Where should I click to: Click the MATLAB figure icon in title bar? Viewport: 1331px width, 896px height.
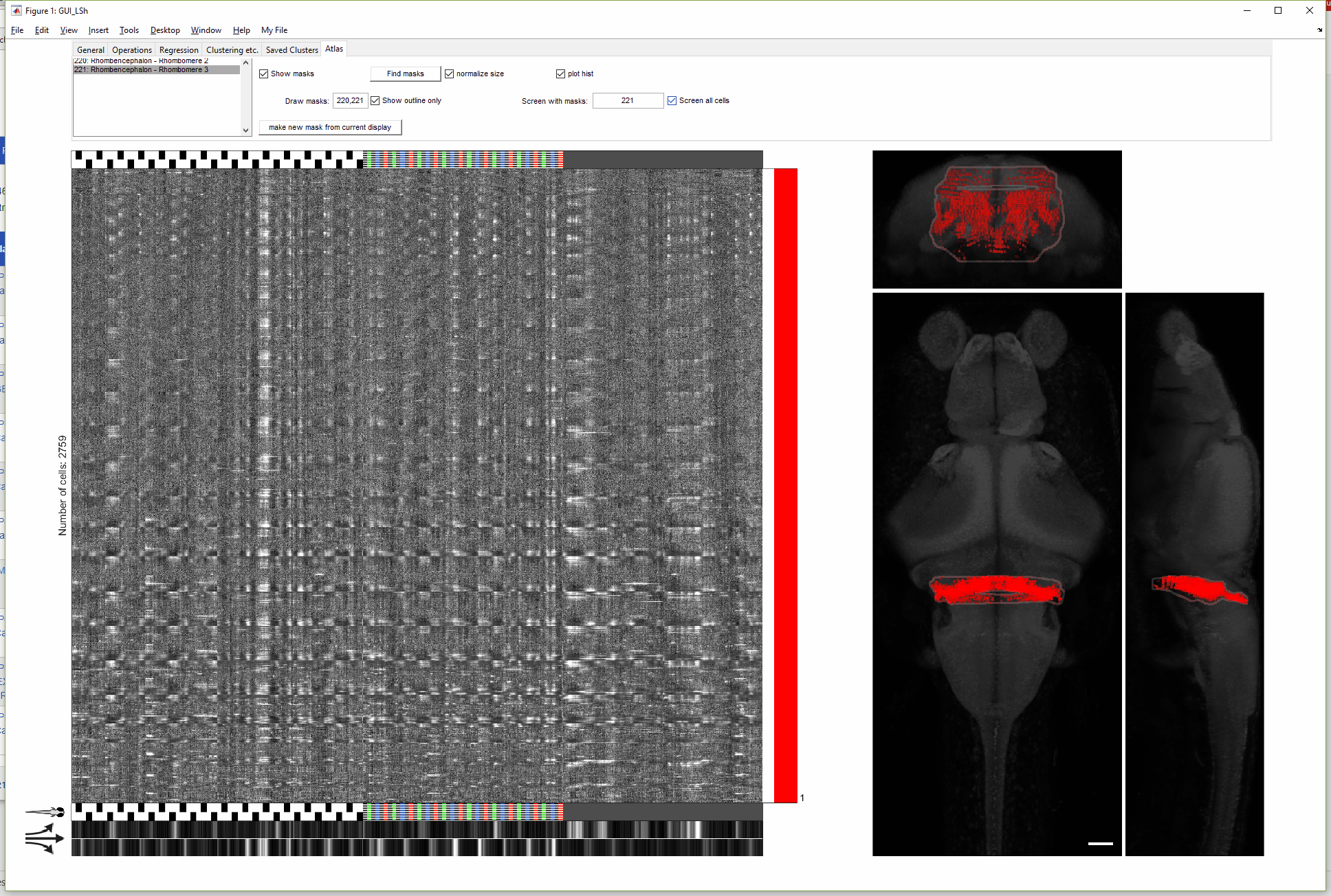coord(16,10)
